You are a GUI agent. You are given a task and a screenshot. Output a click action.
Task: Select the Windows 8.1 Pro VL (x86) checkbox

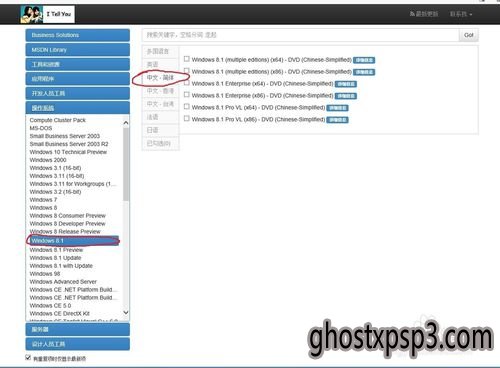click(x=187, y=118)
